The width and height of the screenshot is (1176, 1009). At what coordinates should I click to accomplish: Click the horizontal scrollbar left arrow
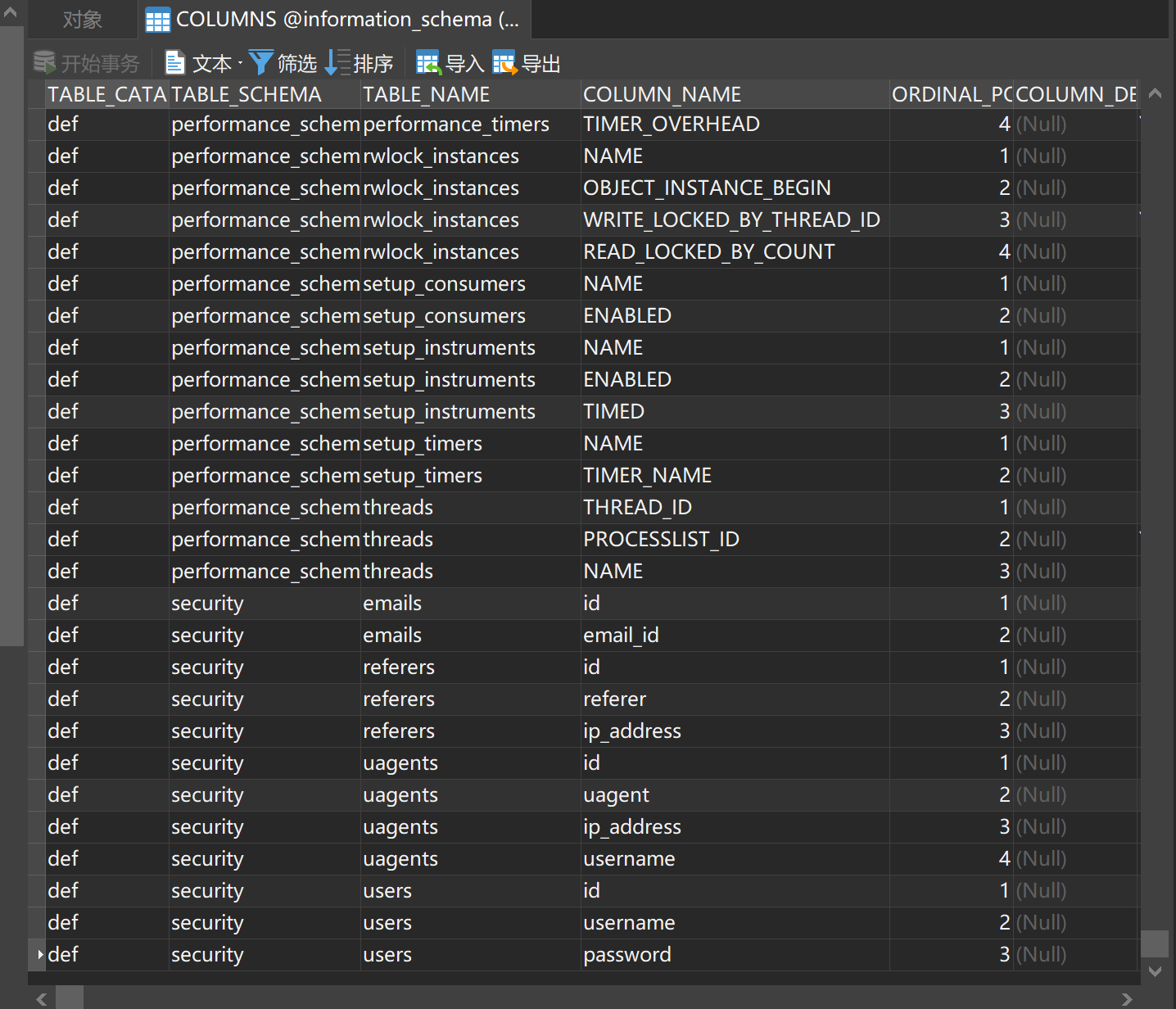point(41,999)
